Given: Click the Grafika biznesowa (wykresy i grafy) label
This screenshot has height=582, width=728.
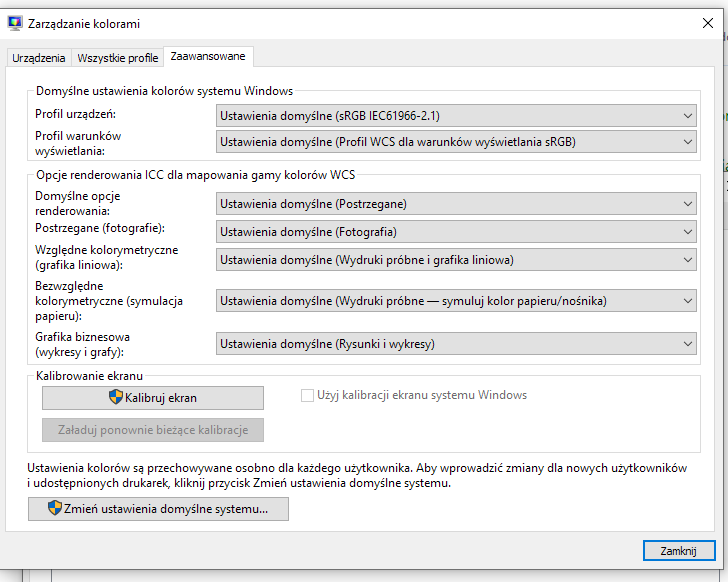Looking at the screenshot, I should point(82,344).
